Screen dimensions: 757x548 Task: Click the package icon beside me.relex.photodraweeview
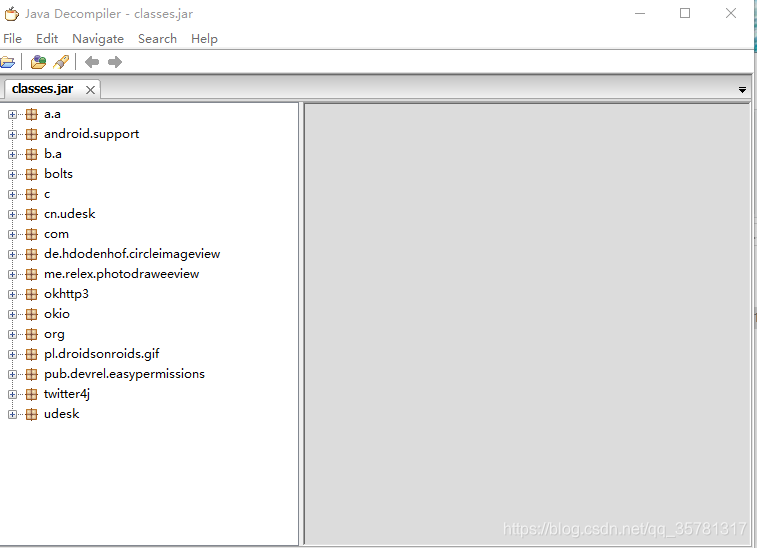(x=31, y=274)
